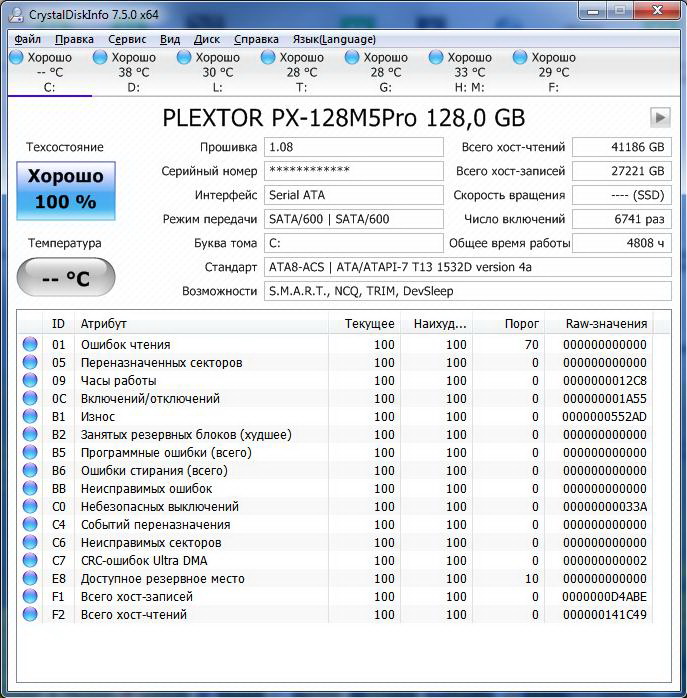This screenshot has width=687, height=698.
Task: Click status icon for C6 Неисправимых секторов
Action: (x=30, y=542)
